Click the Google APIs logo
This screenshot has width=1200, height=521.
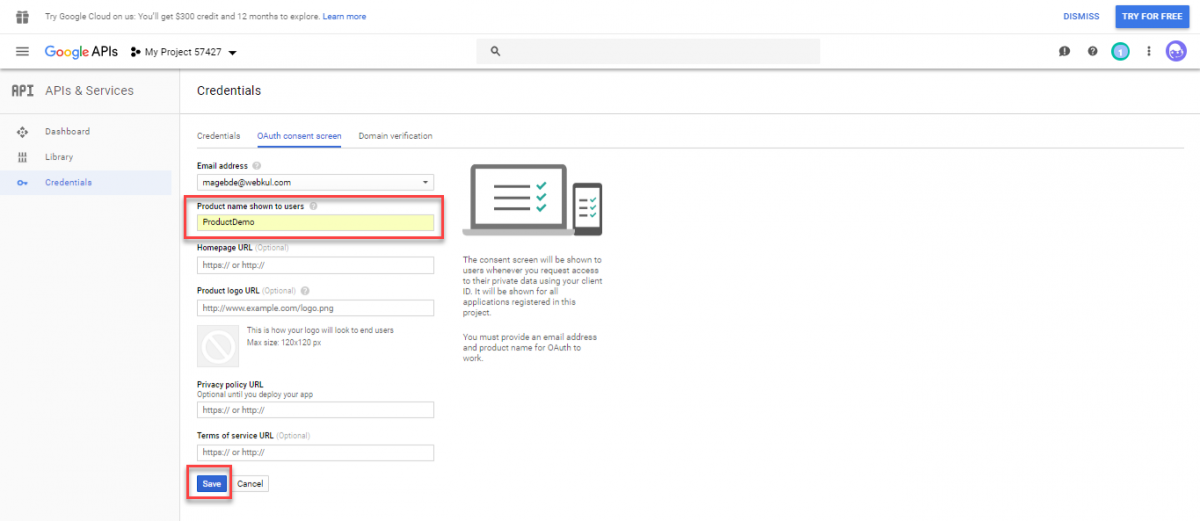(x=81, y=51)
